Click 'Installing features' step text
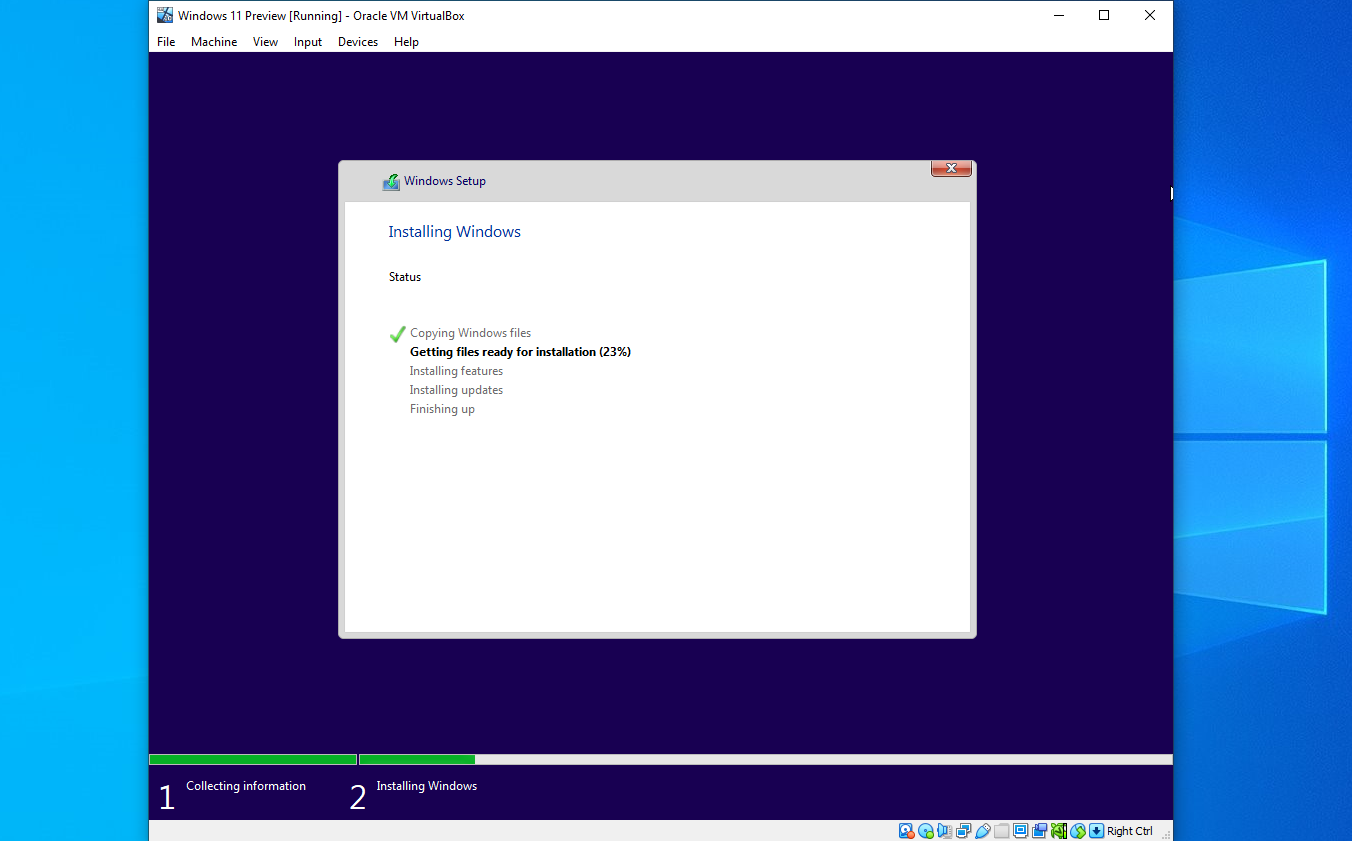This screenshot has width=1352, height=841. click(x=456, y=371)
